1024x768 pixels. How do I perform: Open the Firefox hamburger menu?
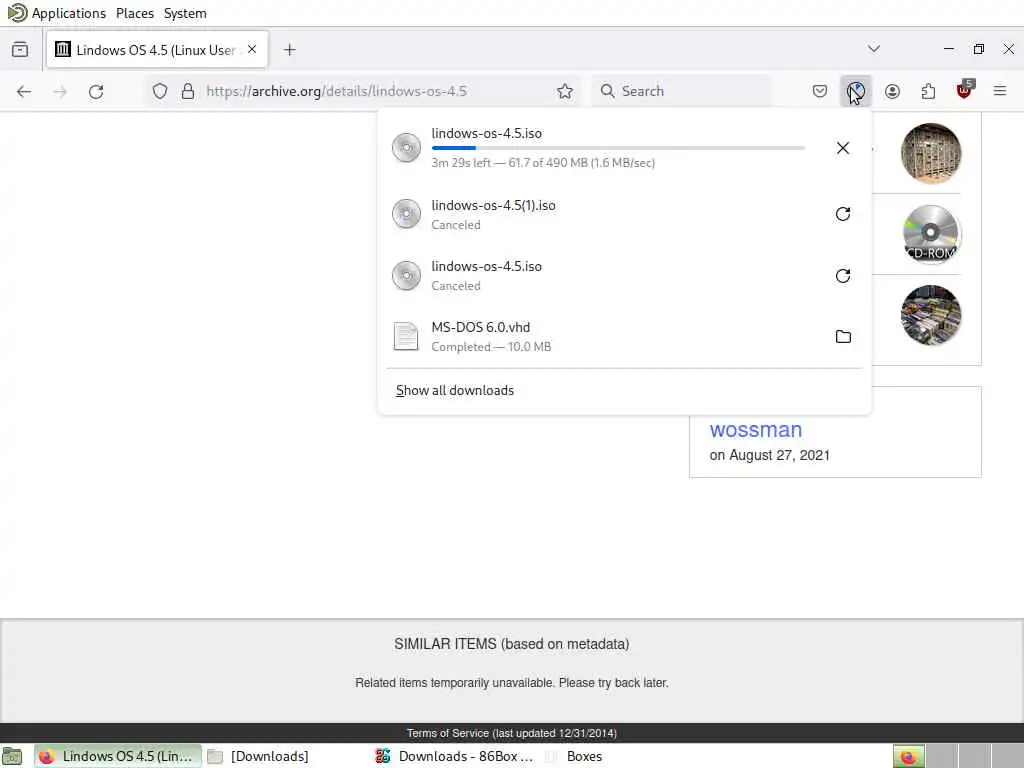tap(1000, 91)
